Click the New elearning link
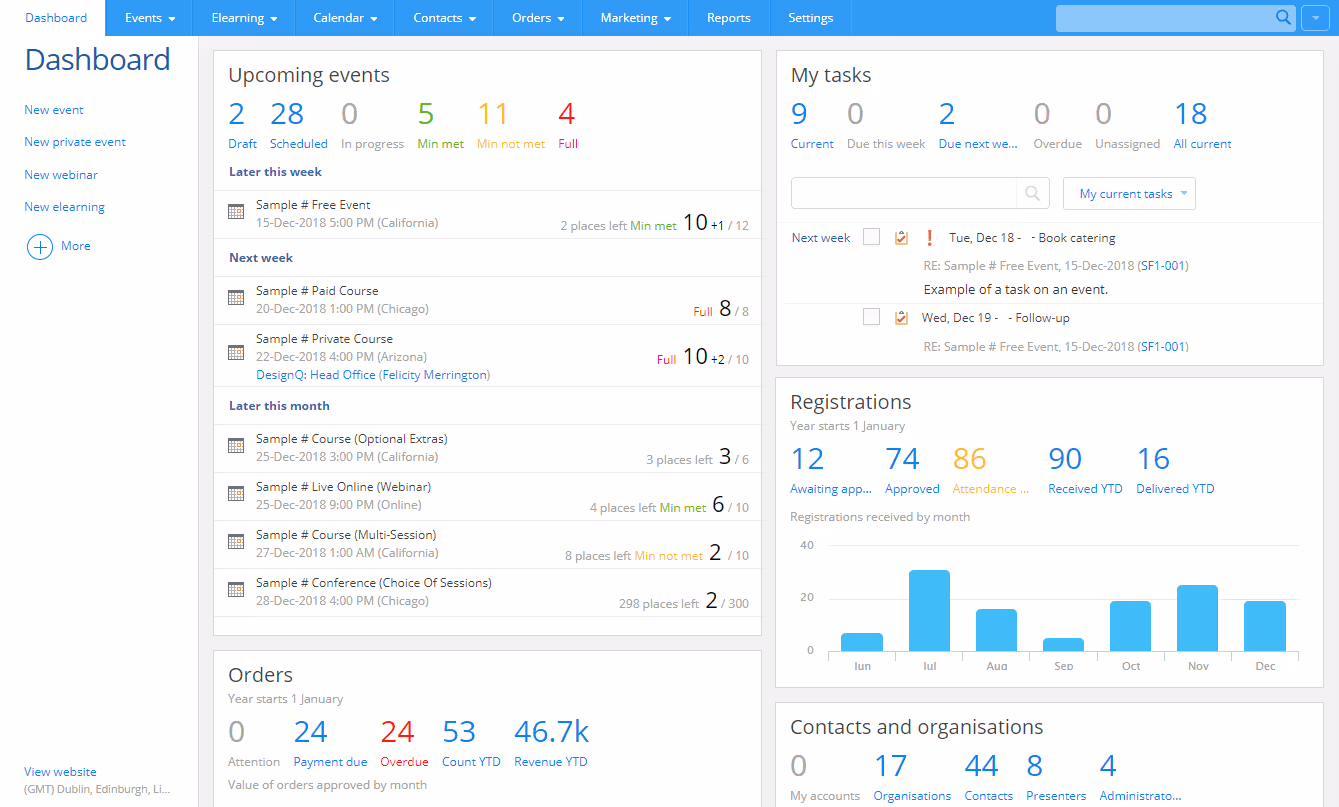Screen dimensions: 1339x807 tap(64, 207)
